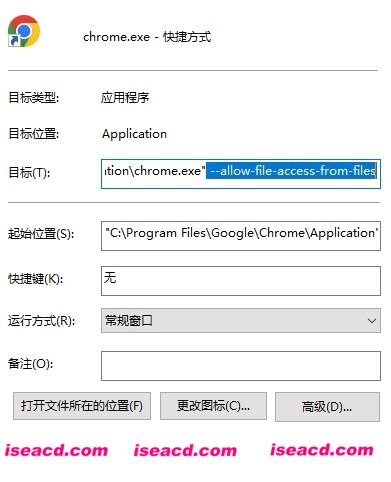Click the 备注(O) label

tap(30, 364)
